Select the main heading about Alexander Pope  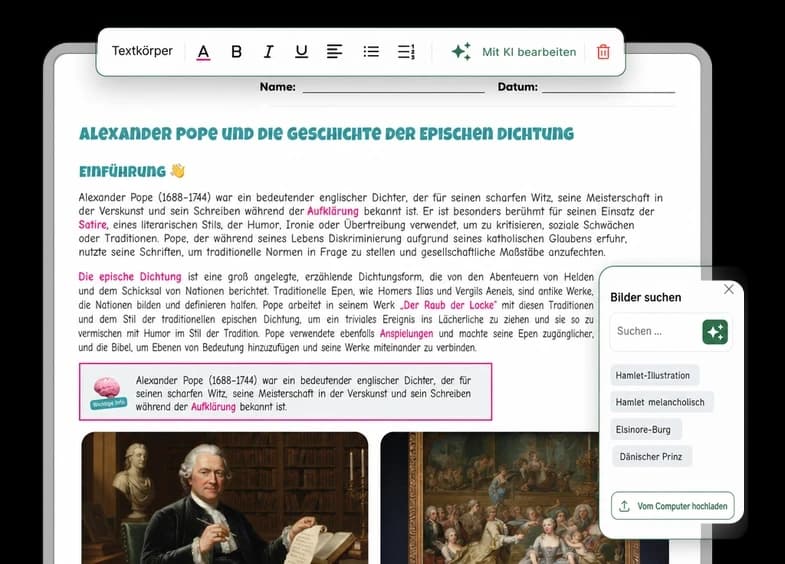click(326, 134)
